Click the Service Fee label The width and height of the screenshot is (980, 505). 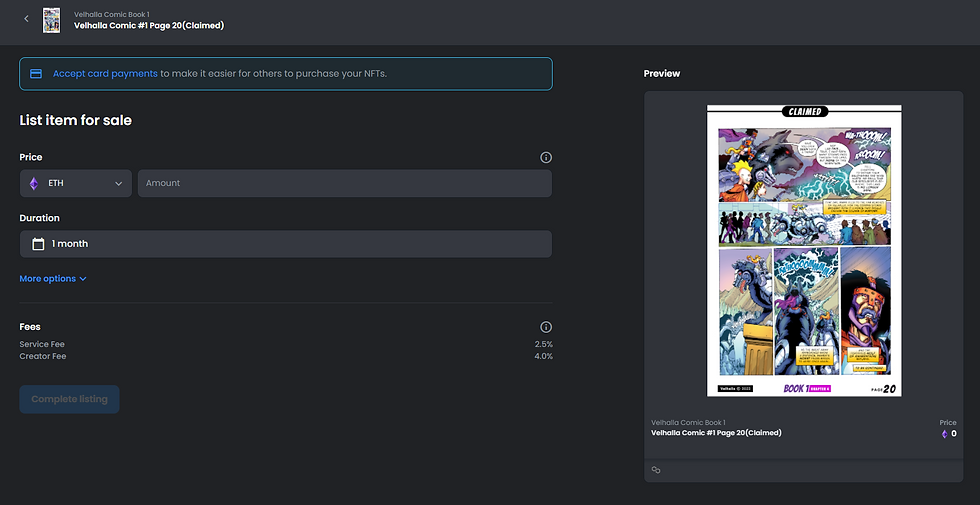pyautogui.click(x=42, y=344)
